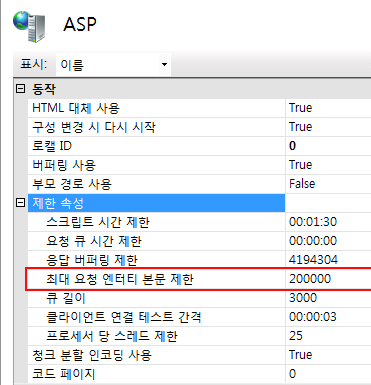Click the bold 0 value of 로캘 ID
The height and width of the screenshot is (385, 371).
point(292,146)
